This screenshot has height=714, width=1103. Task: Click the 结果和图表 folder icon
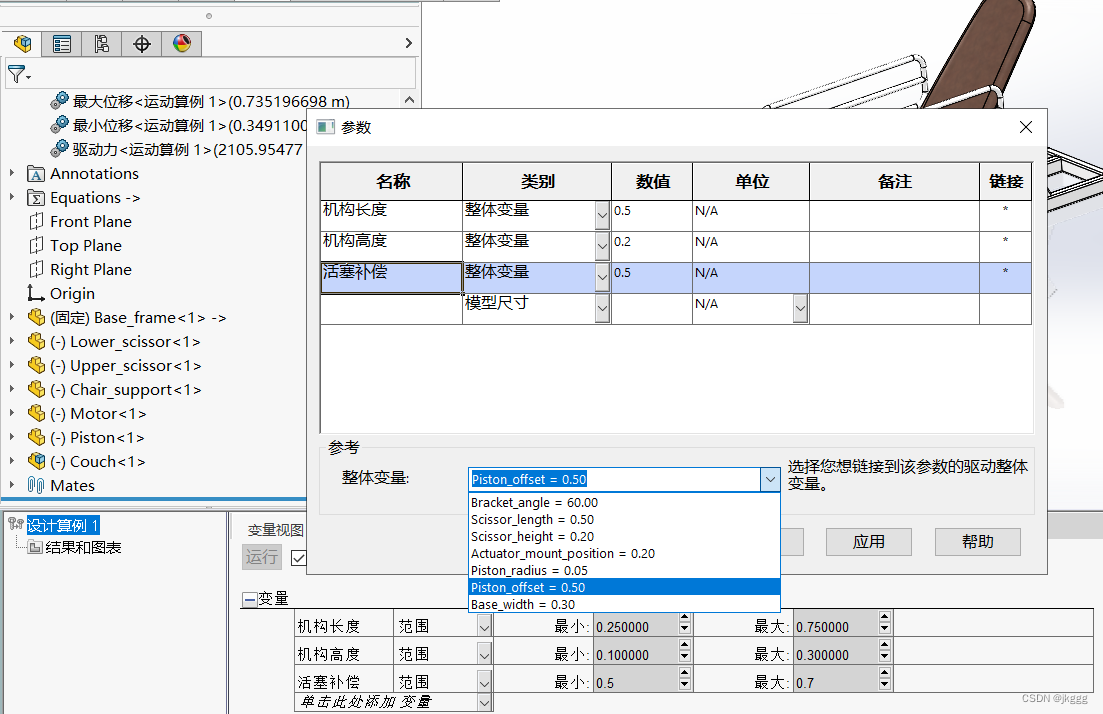(34, 547)
